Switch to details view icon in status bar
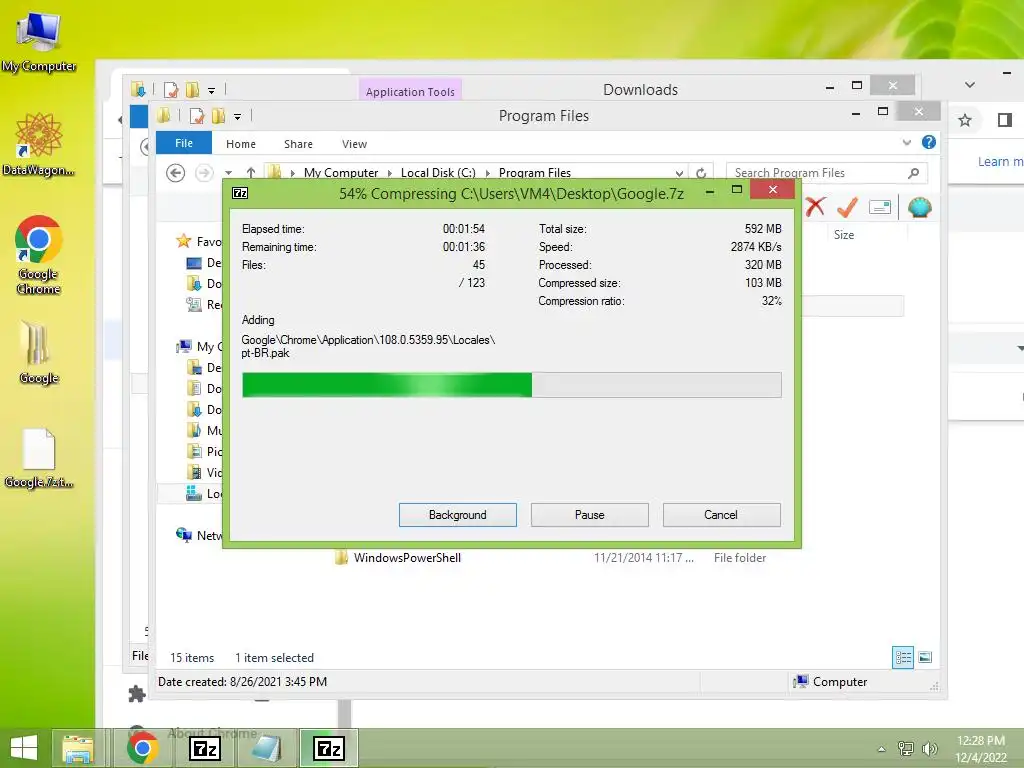The image size is (1024, 768). (903, 657)
